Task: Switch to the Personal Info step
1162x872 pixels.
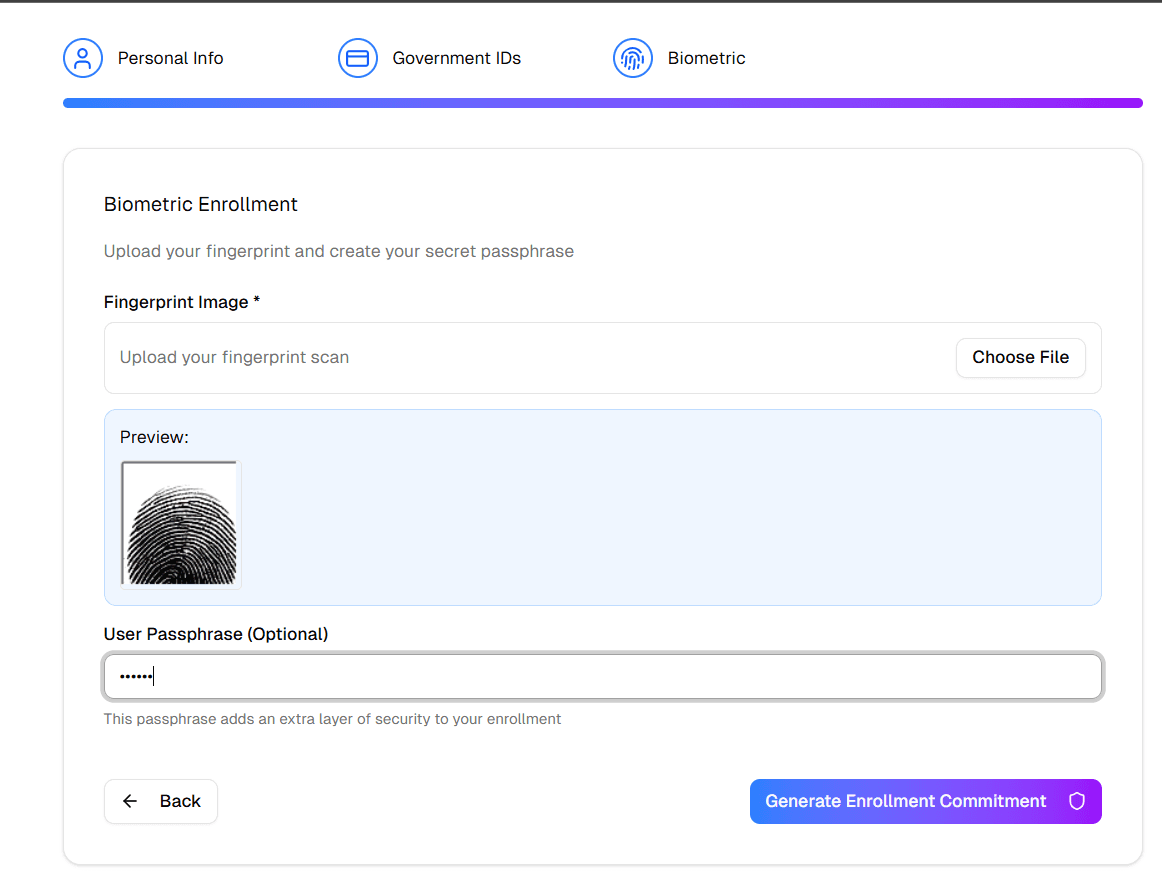Action: [170, 58]
